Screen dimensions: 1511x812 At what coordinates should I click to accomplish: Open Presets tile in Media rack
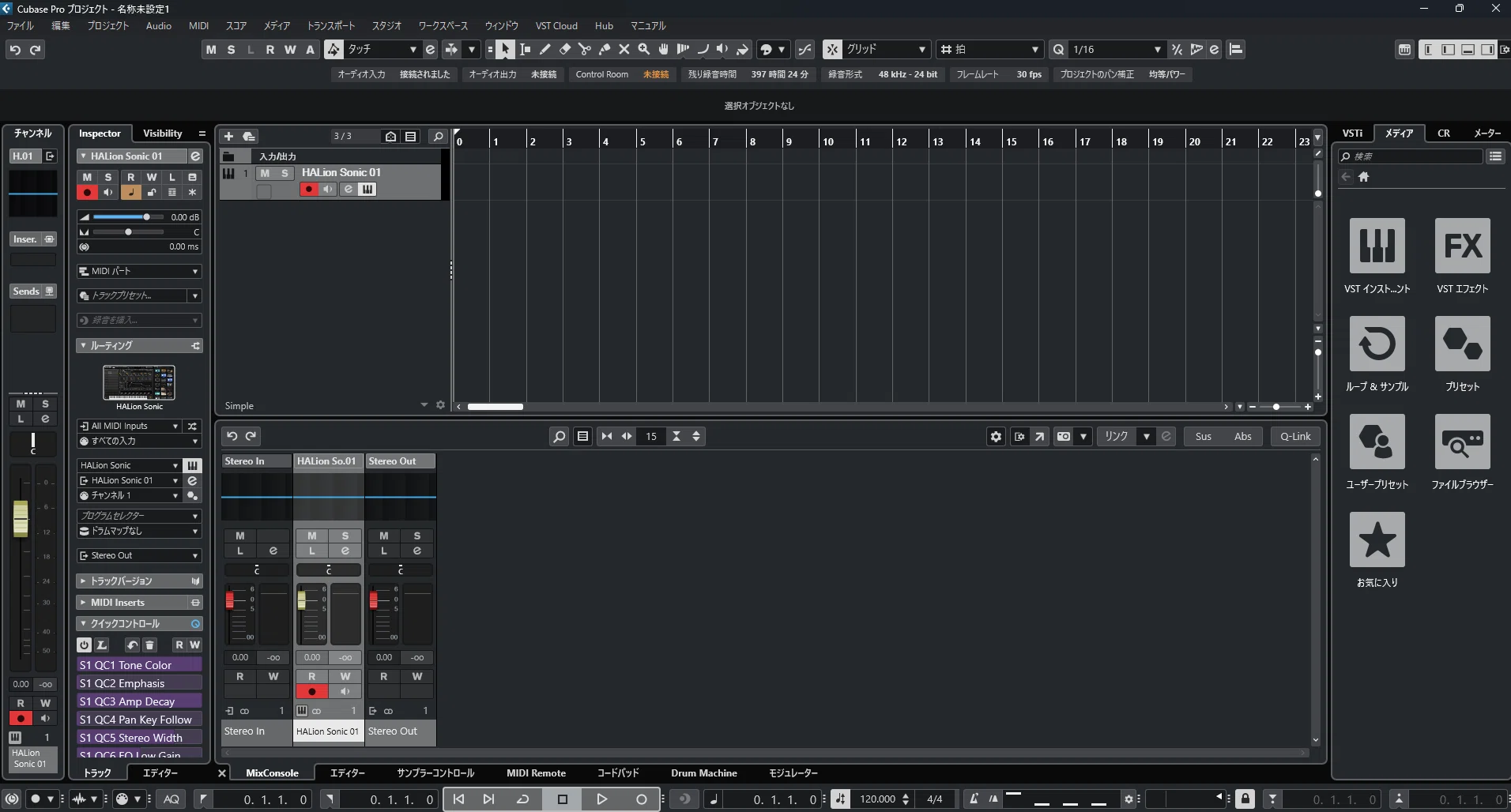(x=1463, y=344)
